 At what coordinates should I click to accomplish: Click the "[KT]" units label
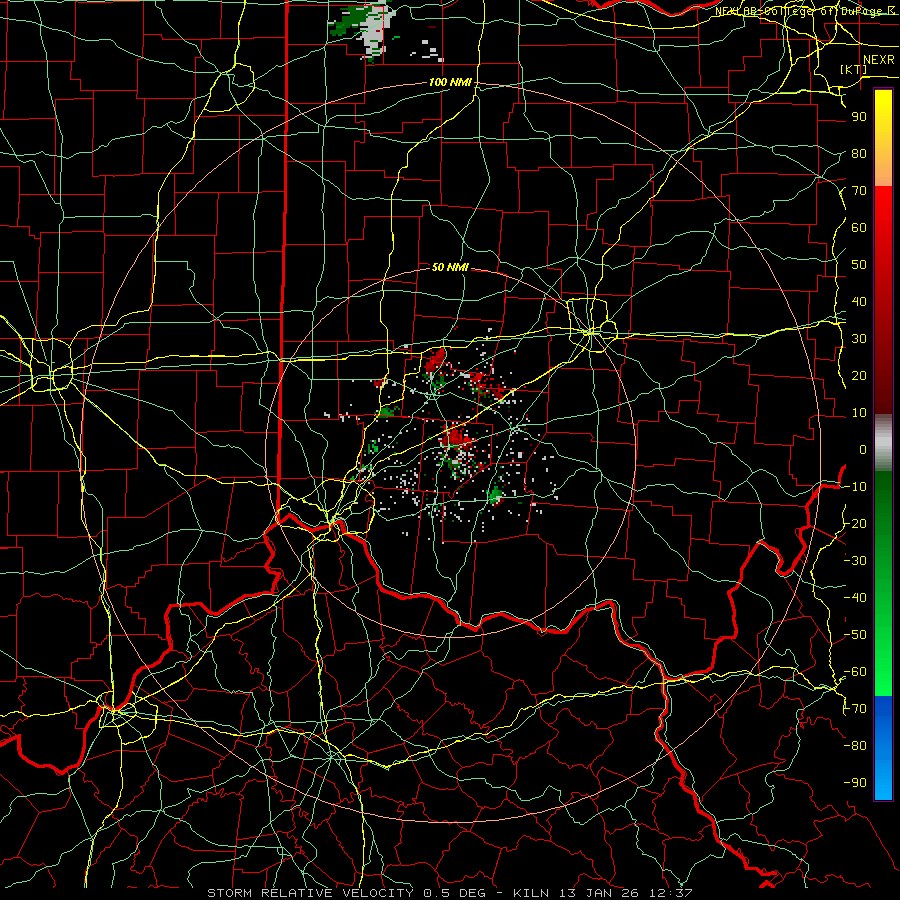pyautogui.click(x=852, y=69)
